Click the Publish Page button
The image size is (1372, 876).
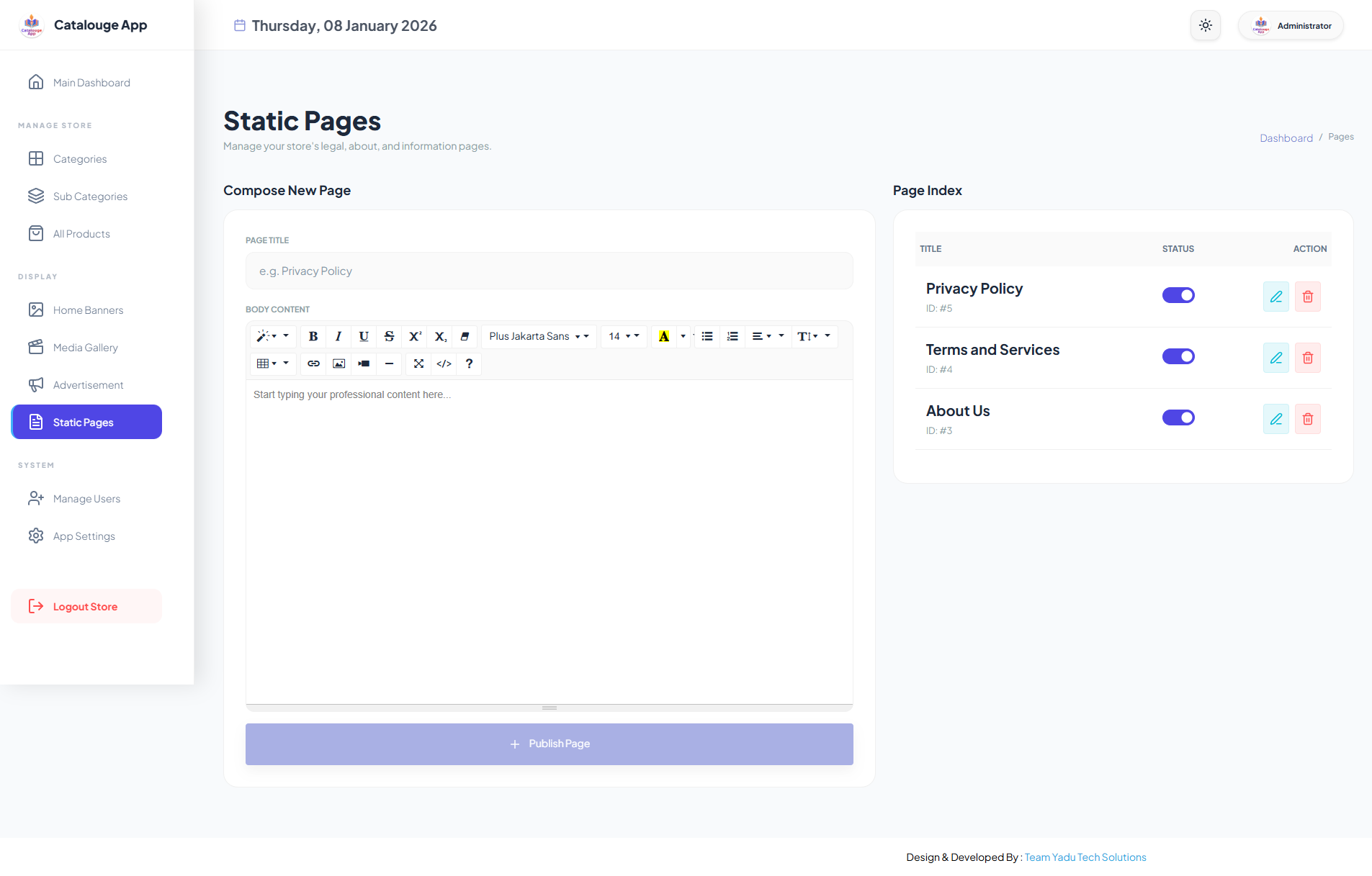point(550,744)
